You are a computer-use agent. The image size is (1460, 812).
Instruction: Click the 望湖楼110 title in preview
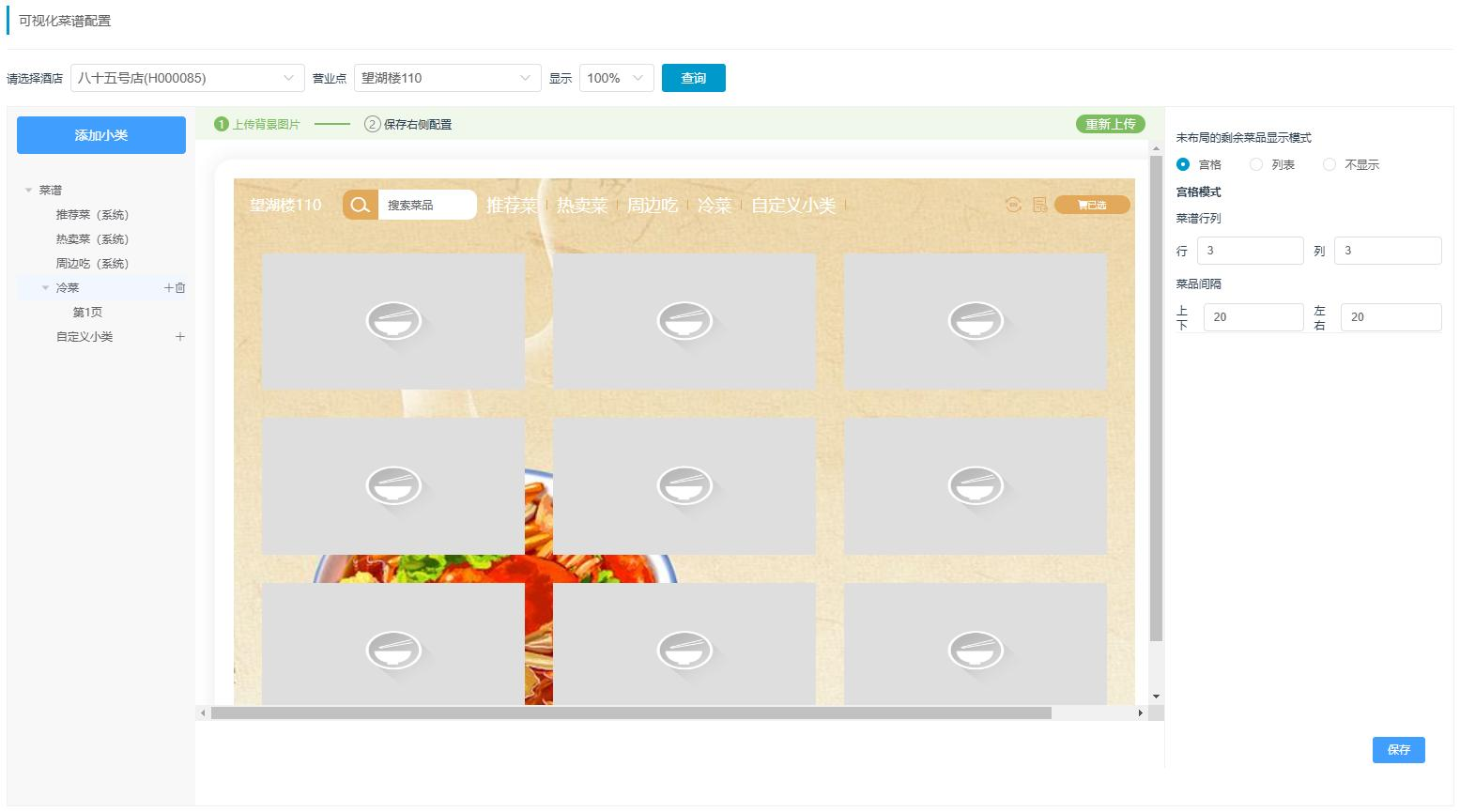click(285, 205)
